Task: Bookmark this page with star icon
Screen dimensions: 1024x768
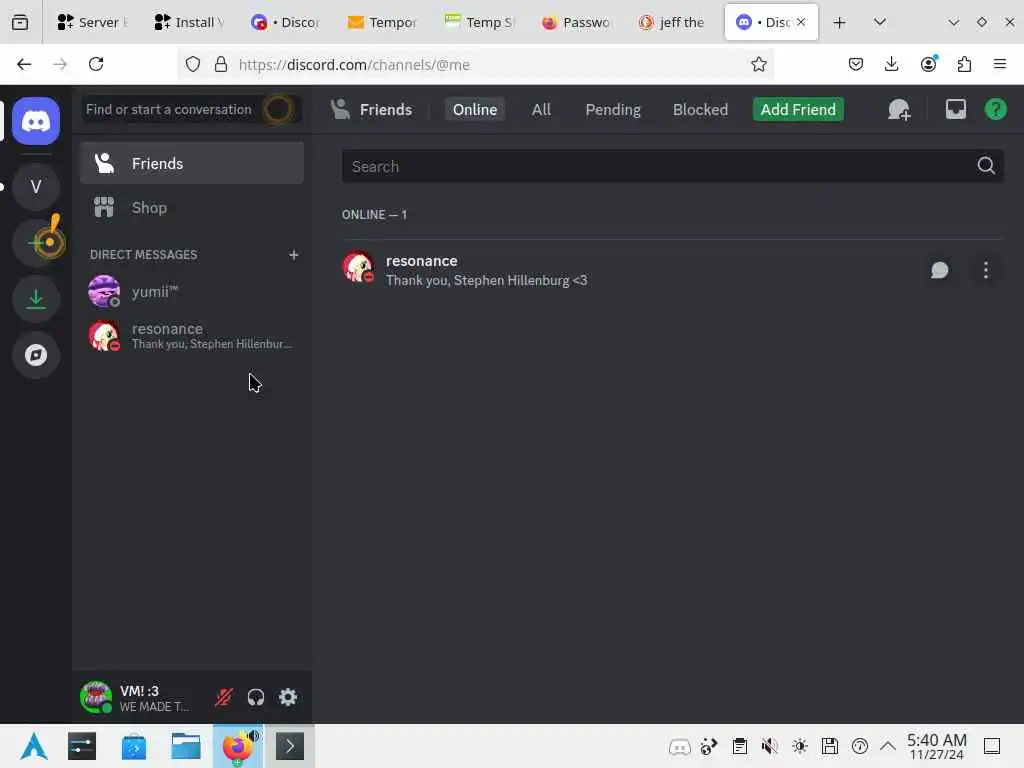Action: click(758, 64)
